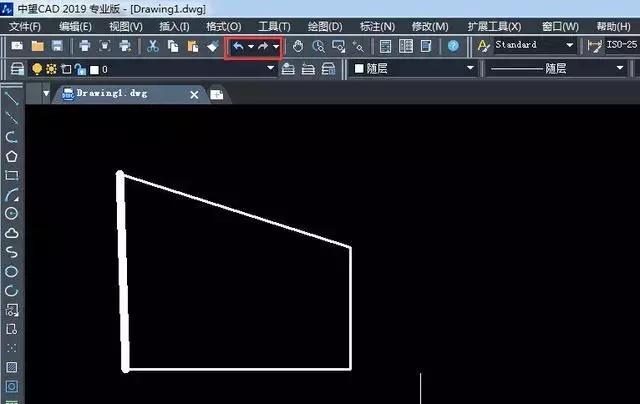Open the Layer Properties Manager
640x404 pixels.
17,69
